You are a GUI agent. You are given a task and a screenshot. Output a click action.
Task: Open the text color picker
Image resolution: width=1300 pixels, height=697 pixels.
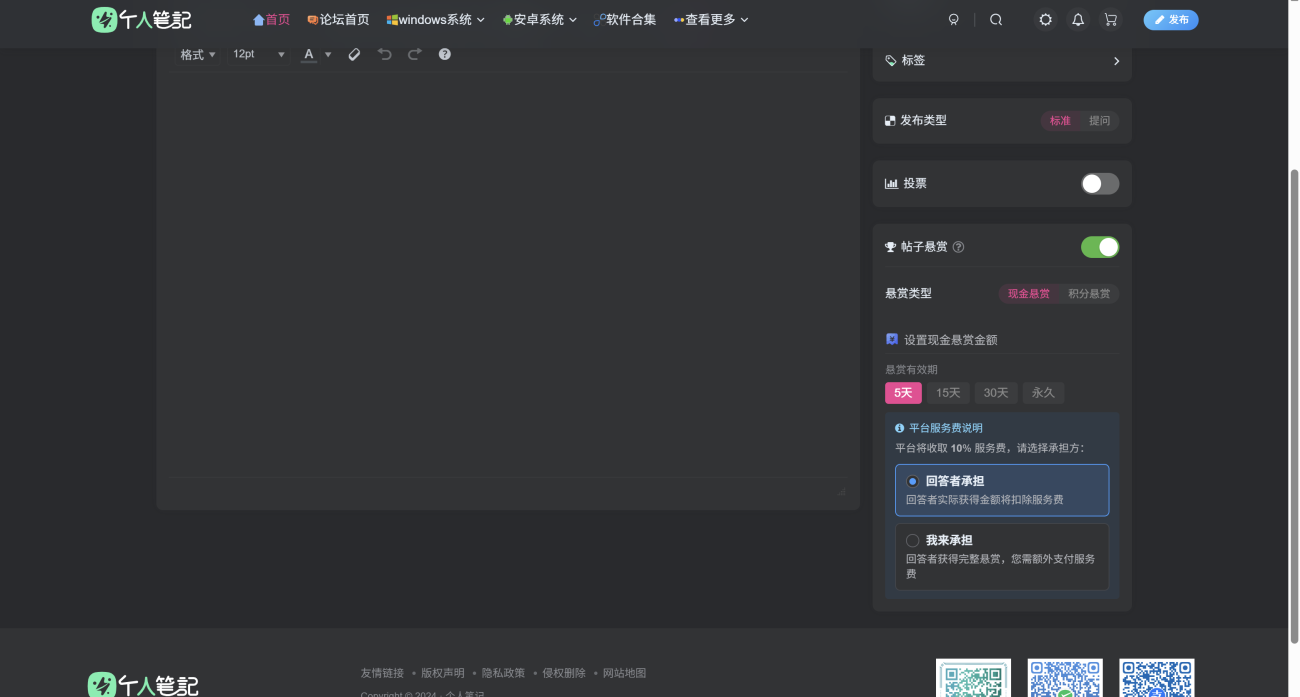coord(310,54)
